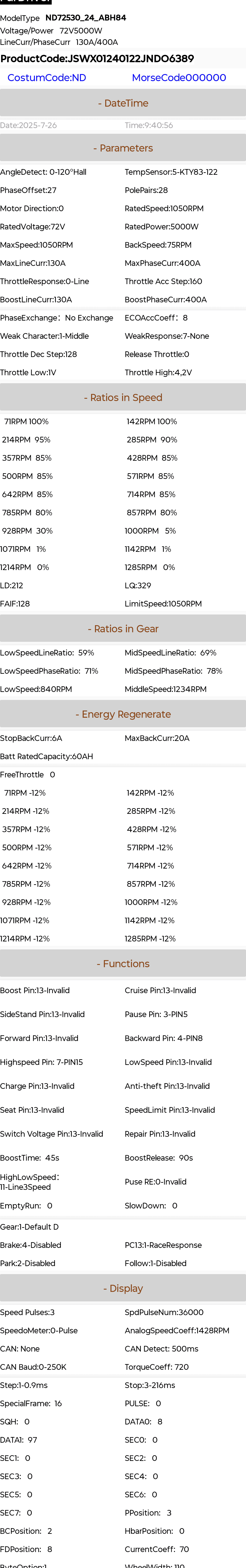246x1568 pixels.
Task: Collapse the Parameters section header
Action: click(123, 148)
